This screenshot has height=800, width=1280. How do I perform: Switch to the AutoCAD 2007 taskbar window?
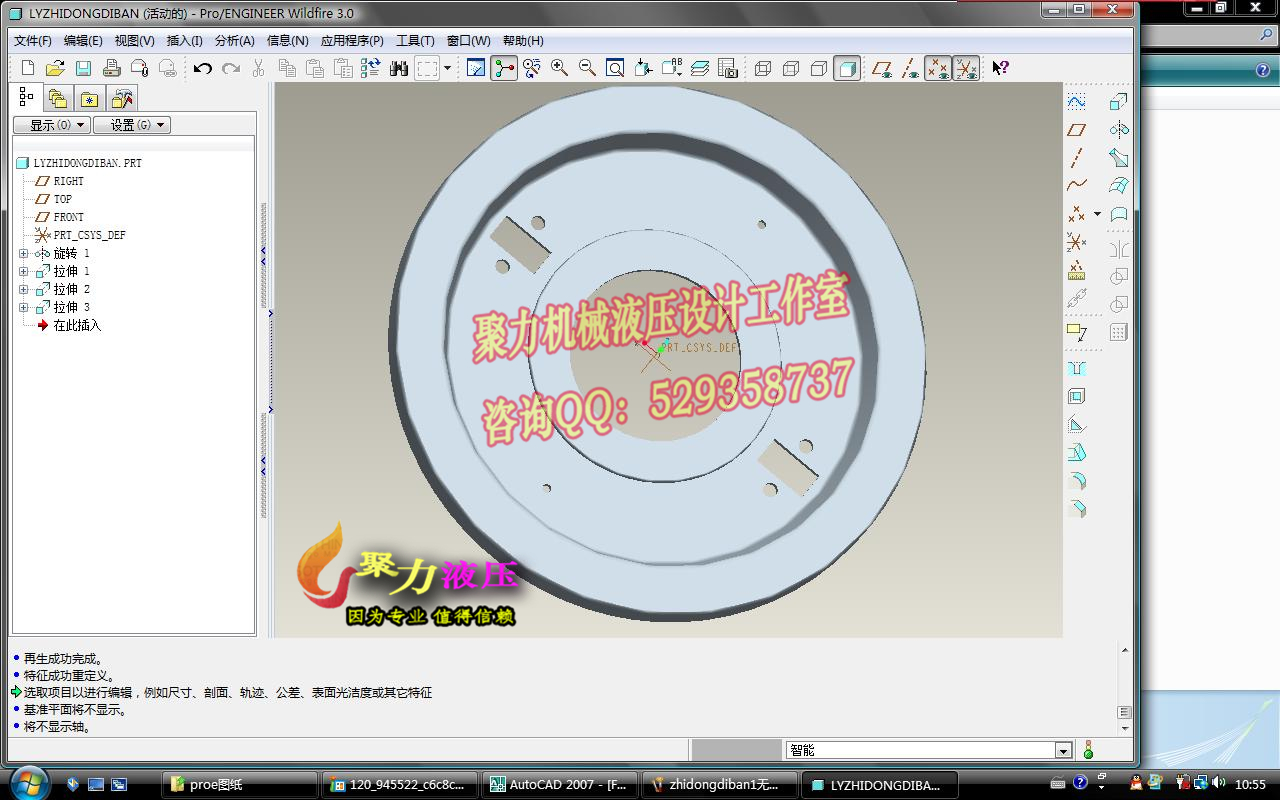[x=558, y=784]
